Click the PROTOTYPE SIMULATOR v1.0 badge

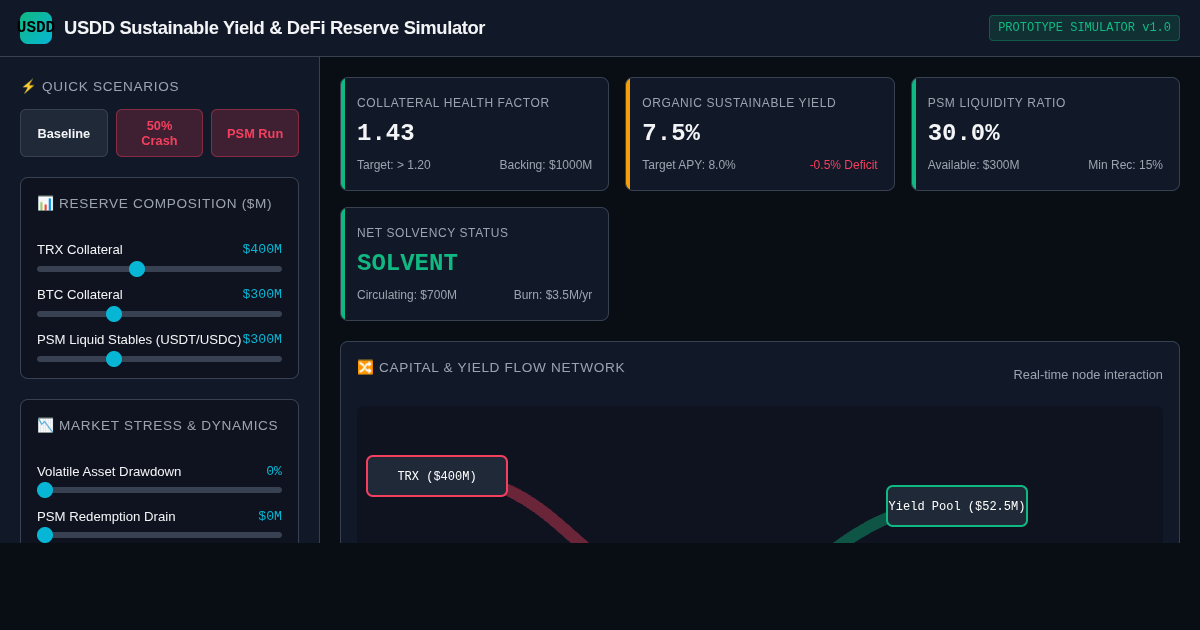[1084, 28]
